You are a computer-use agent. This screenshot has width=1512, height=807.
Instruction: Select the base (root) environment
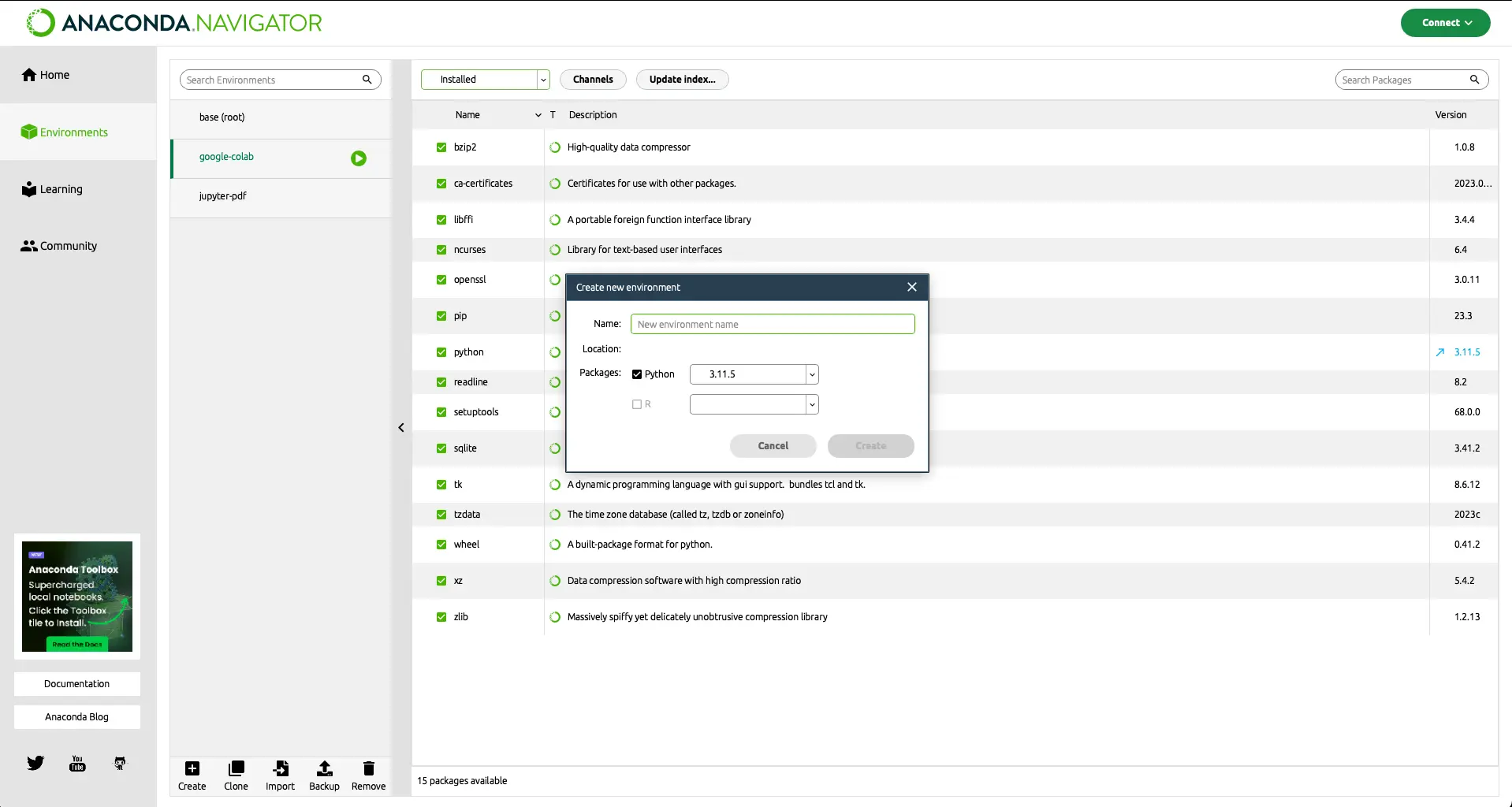click(x=281, y=117)
